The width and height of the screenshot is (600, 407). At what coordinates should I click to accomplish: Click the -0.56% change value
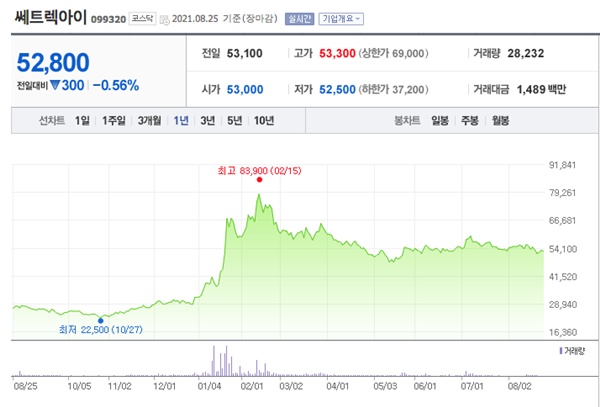click(x=116, y=86)
